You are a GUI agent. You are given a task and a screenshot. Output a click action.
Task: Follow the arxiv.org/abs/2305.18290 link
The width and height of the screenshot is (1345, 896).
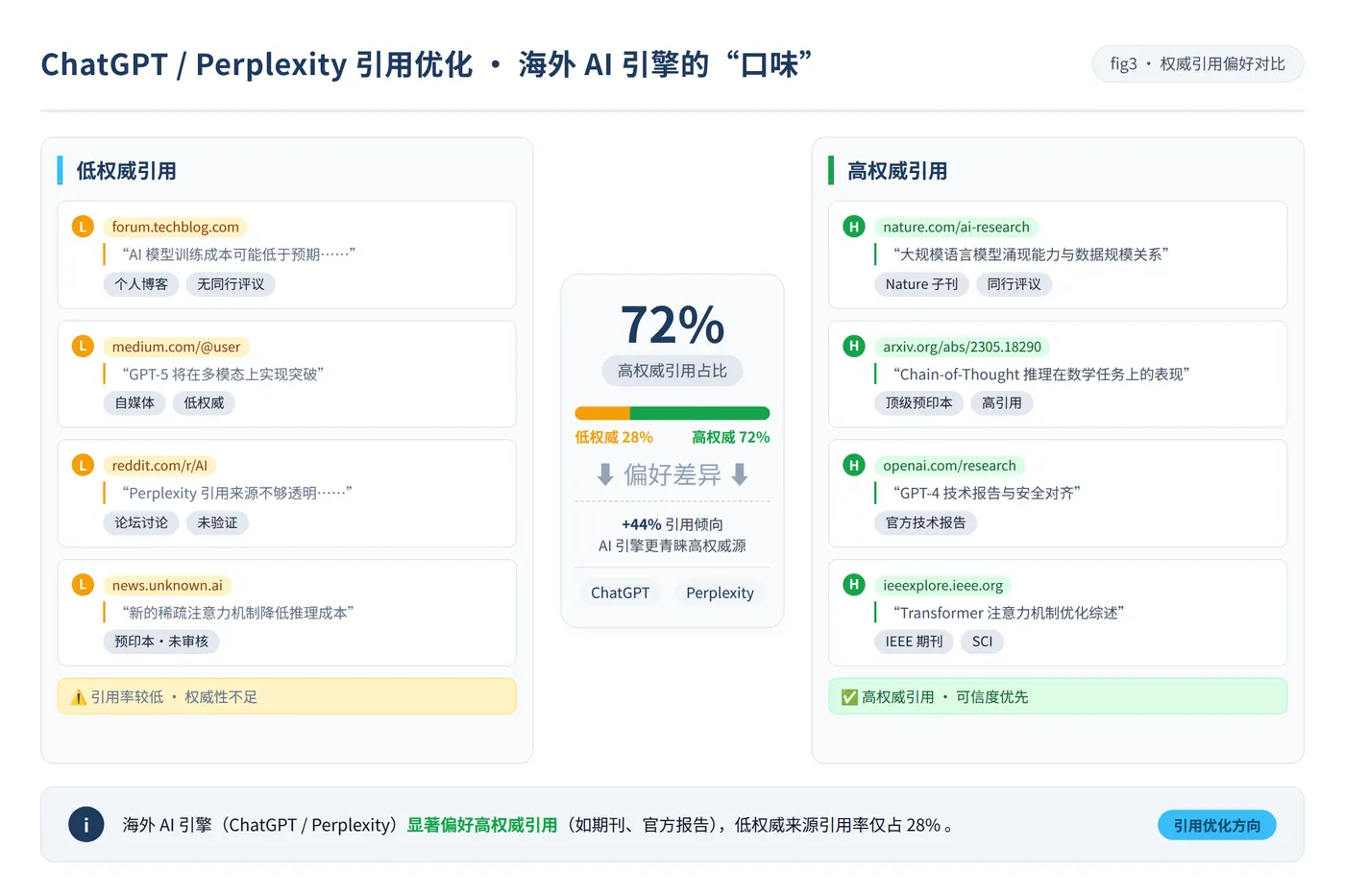(962, 347)
